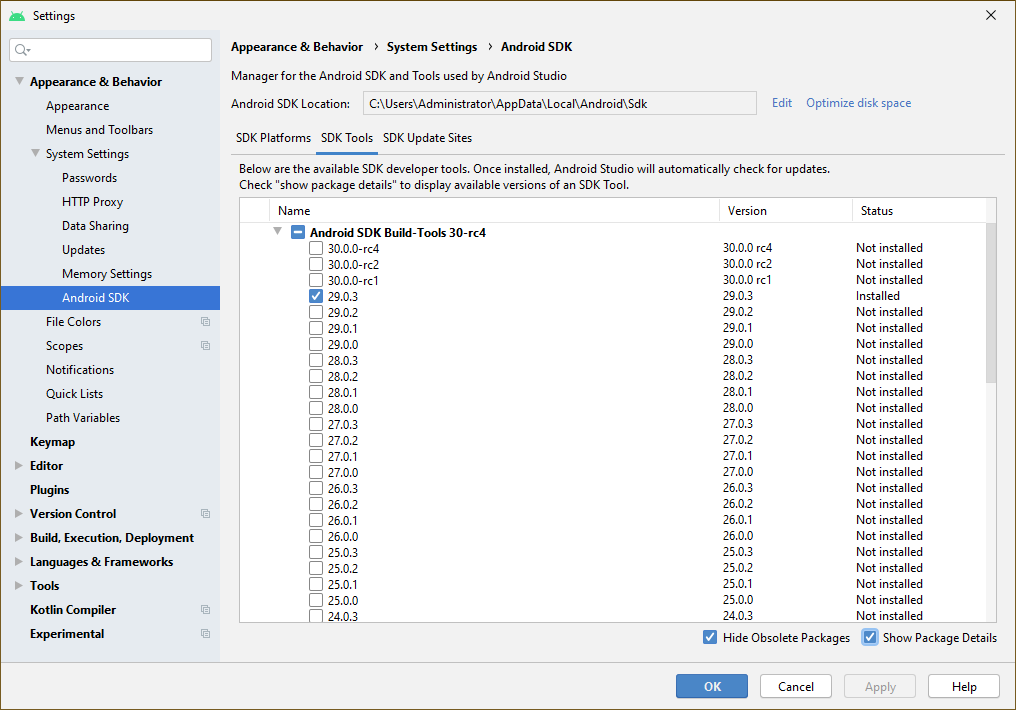Expand Languages & Frameworks section

(19, 561)
